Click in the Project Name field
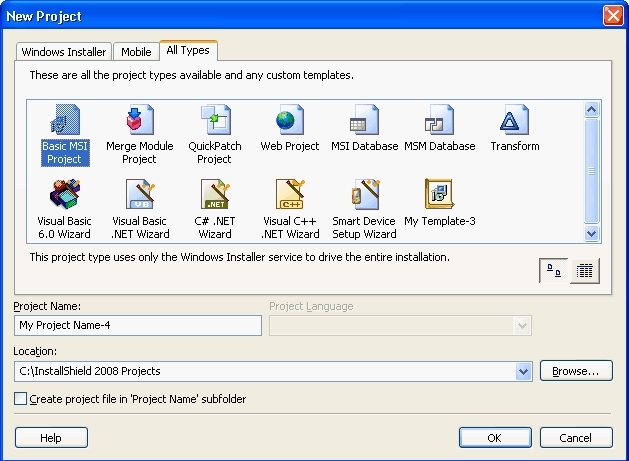Viewport: 629px width, 461px height. [x=138, y=325]
